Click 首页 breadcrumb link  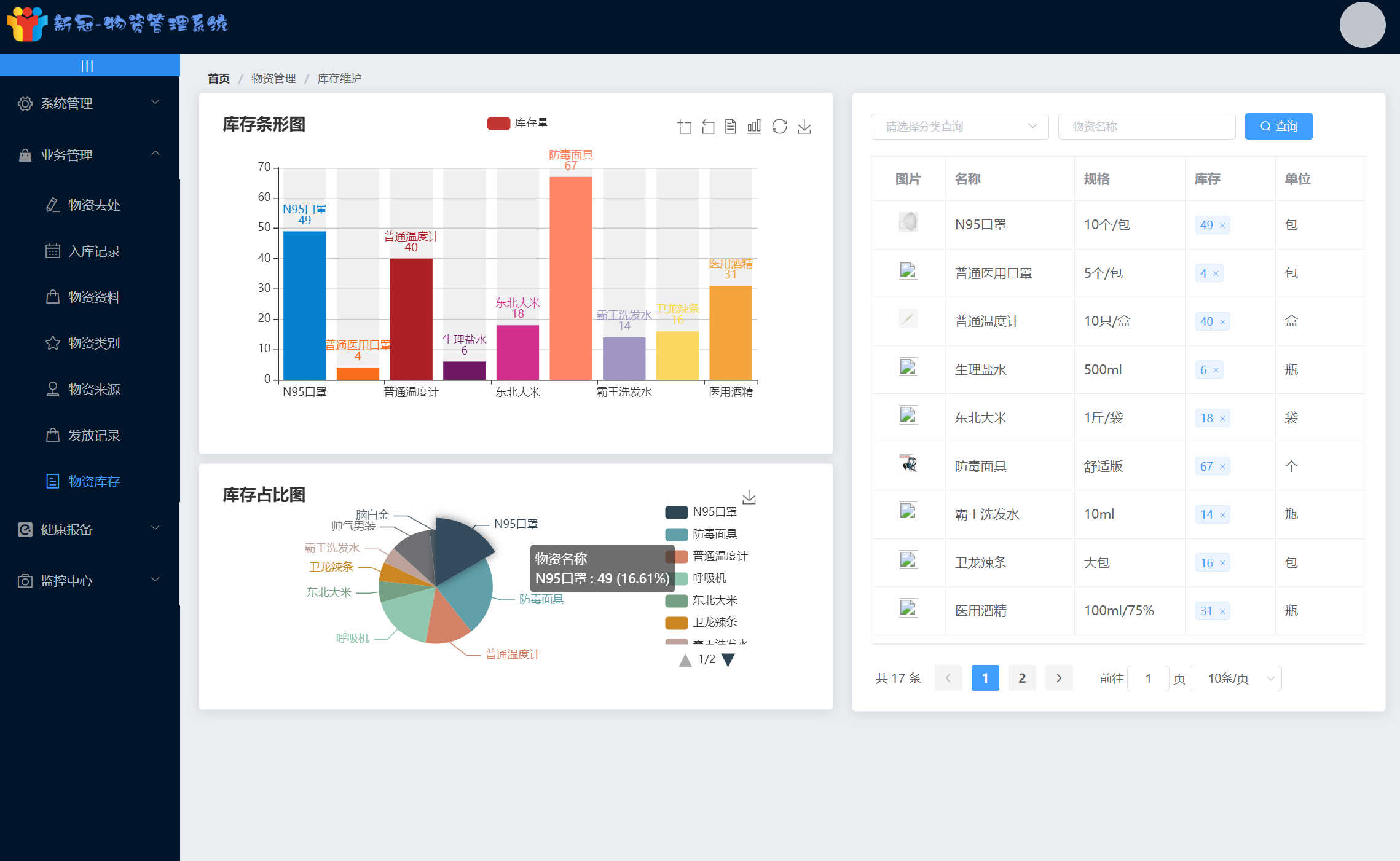pyautogui.click(x=219, y=79)
